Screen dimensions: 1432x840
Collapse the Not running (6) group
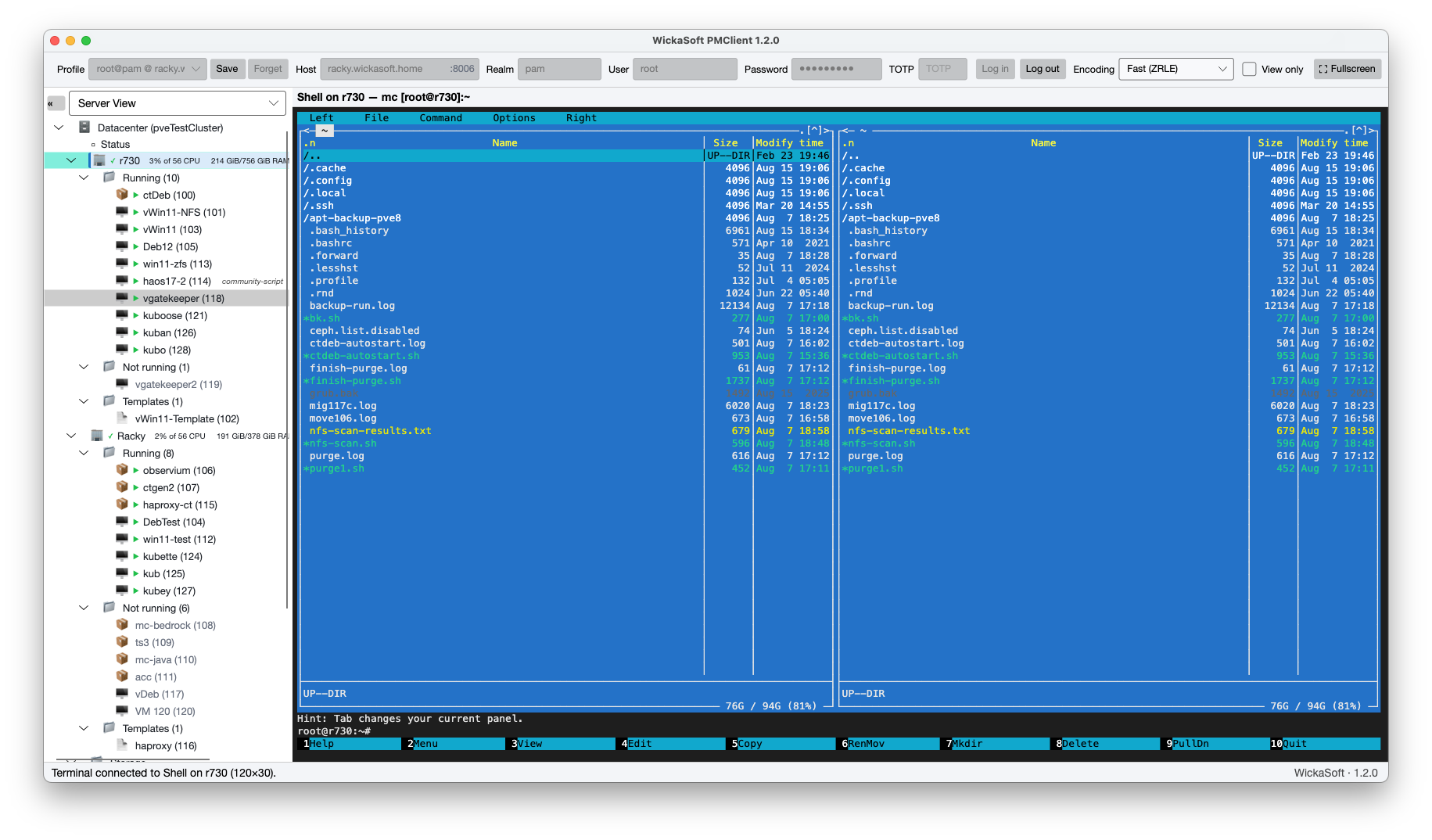(84, 608)
